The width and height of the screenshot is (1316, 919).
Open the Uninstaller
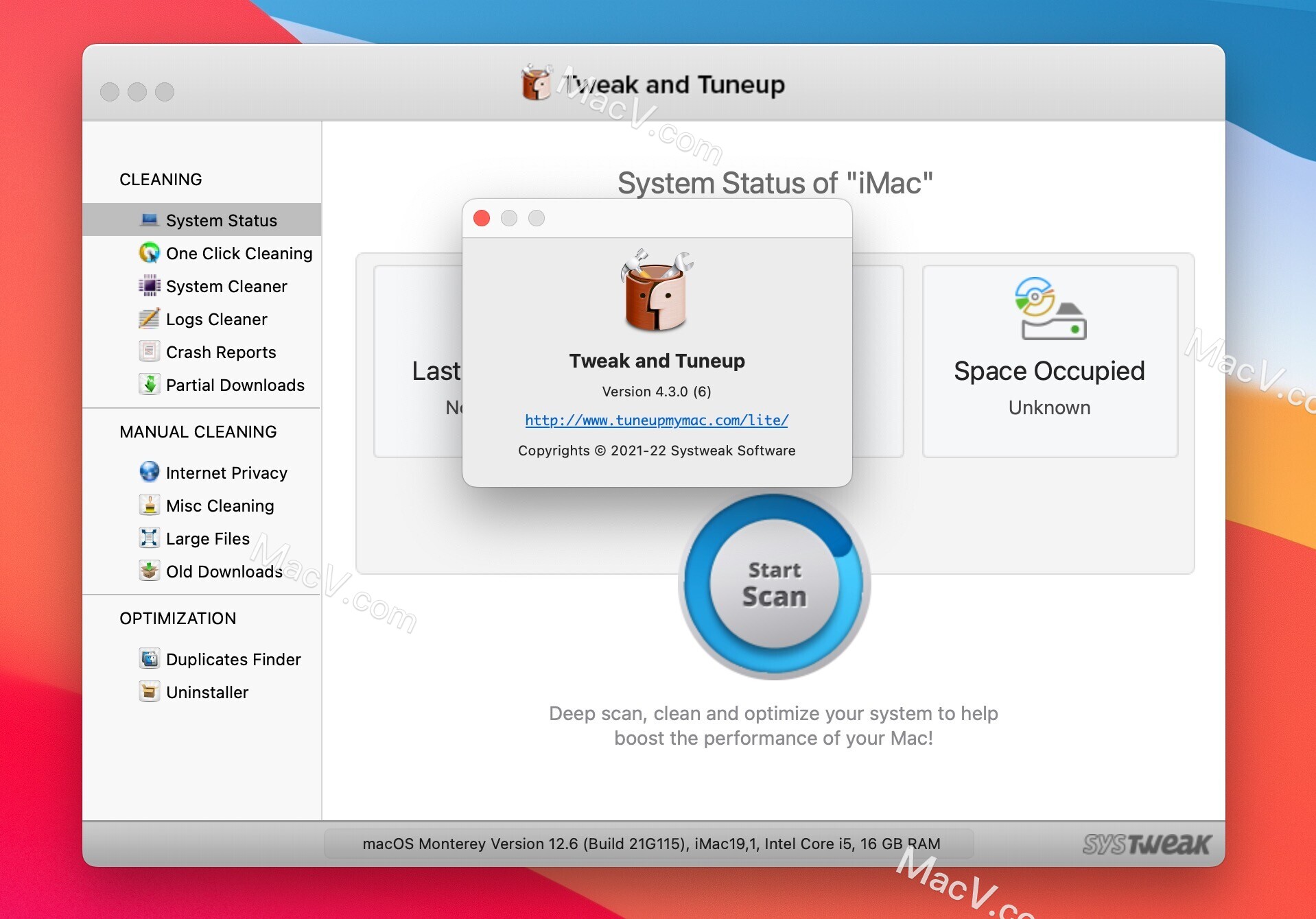(x=202, y=692)
